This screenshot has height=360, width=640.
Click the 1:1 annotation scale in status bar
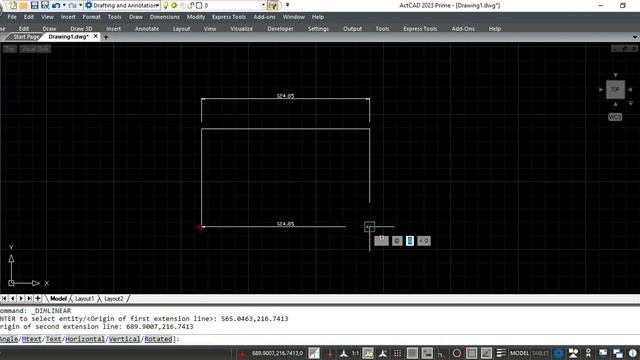(x=356, y=353)
